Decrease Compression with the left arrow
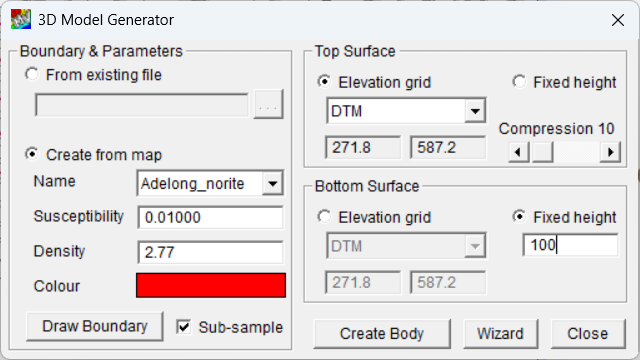Screen dimensions: 640x360 point(519,152)
